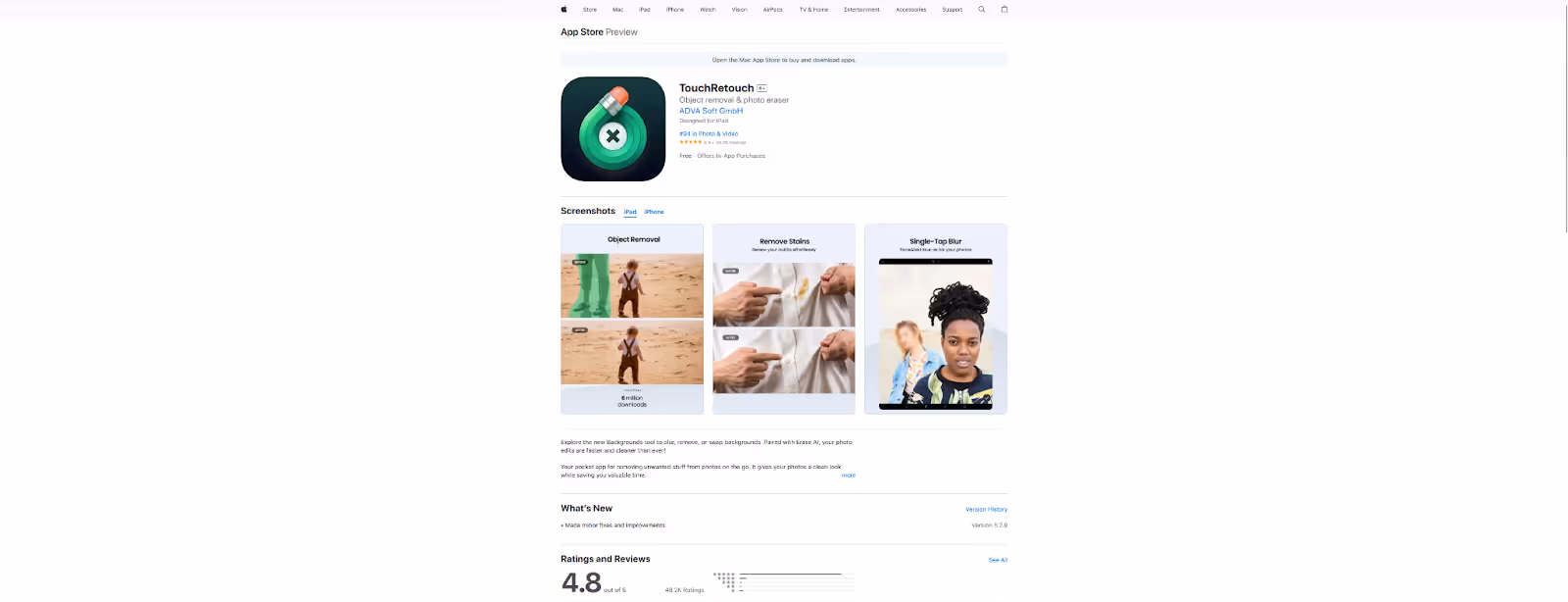Open the Version History link
1568x602 pixels.
(x=986, y=510)
